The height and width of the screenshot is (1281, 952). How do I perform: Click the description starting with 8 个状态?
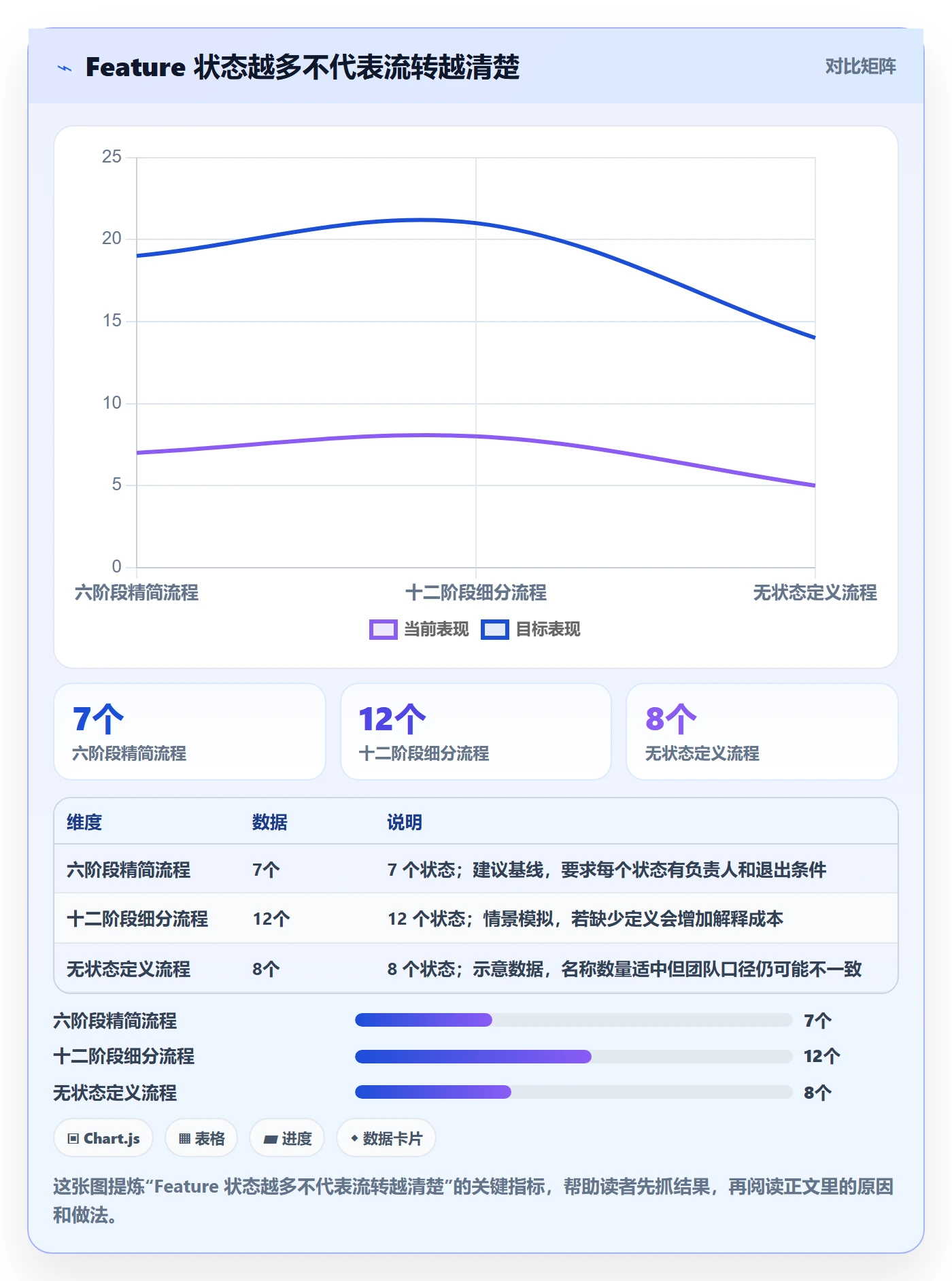pyautogui.click(x=624, y=969)
